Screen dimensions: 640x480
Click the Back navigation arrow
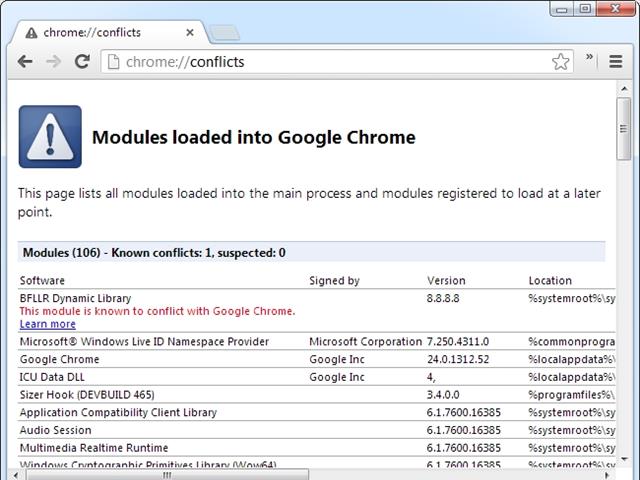point(24,62)
